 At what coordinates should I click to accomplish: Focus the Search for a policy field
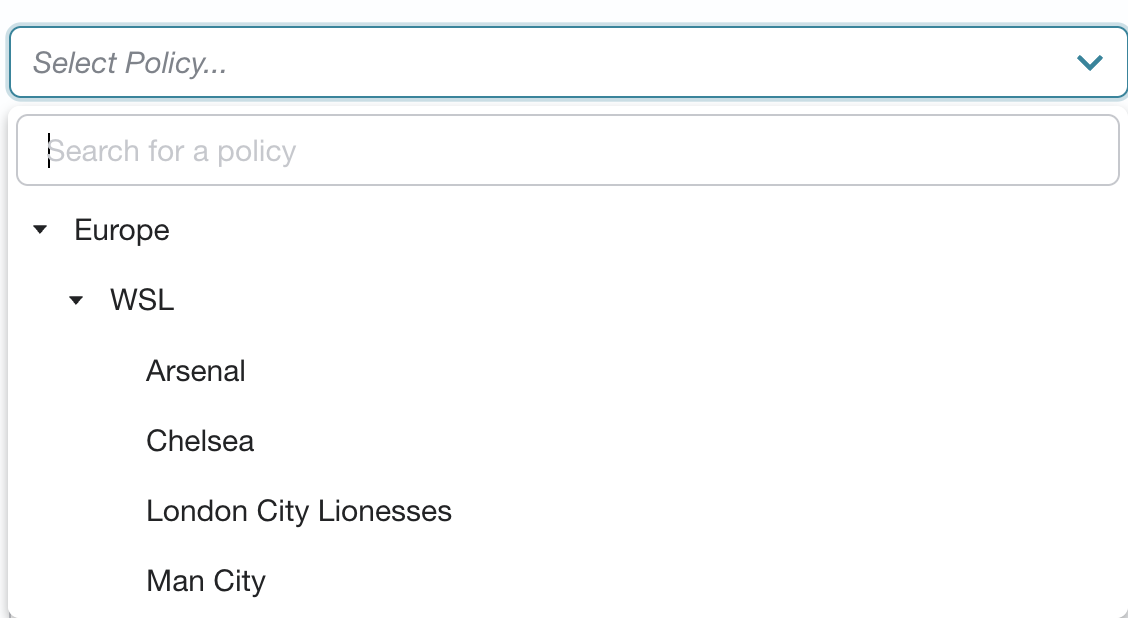[568, 150]
